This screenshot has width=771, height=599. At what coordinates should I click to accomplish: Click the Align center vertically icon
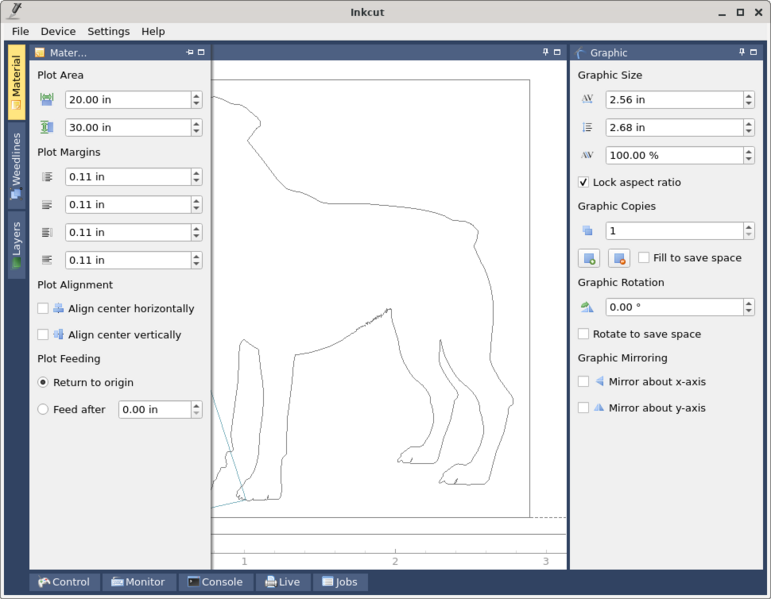pos(59,334)
